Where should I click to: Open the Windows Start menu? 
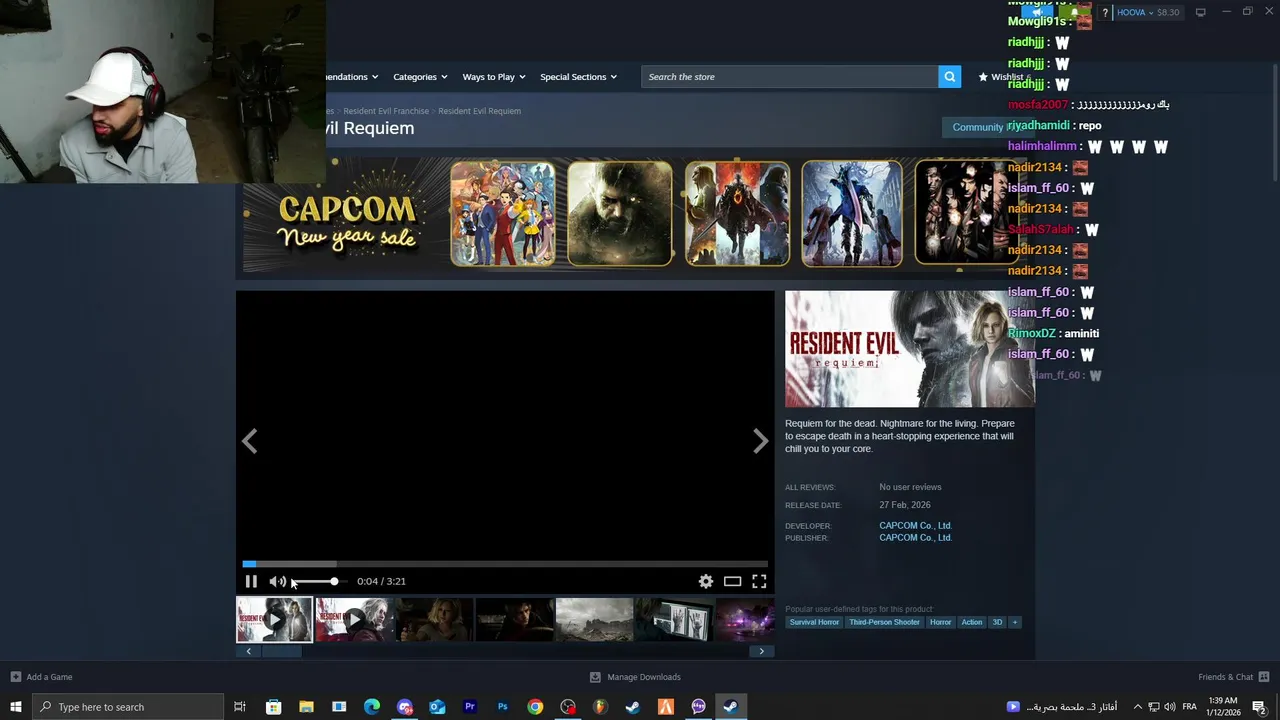(x=16, y=707)
